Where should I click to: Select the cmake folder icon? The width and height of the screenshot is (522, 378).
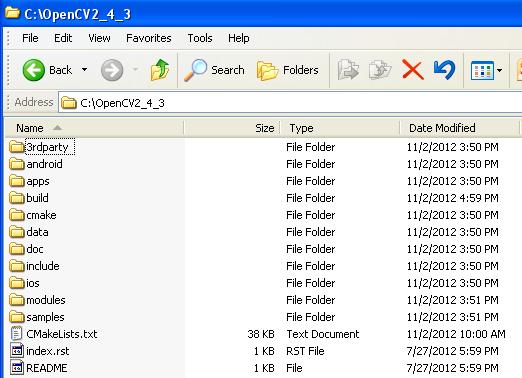pyautogui.click(x=17, y=215)
